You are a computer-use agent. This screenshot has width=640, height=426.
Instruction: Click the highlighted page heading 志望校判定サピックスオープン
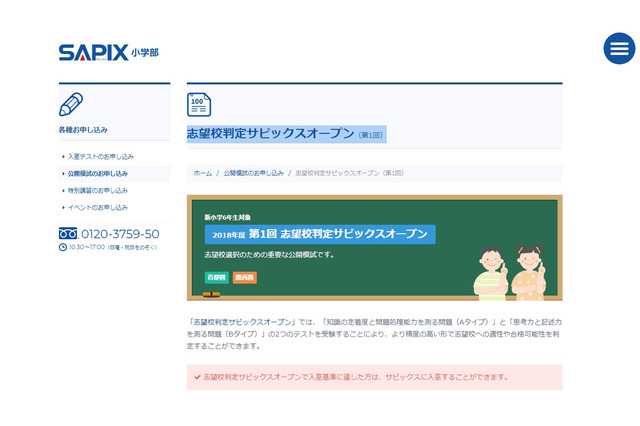tap(287, 134)
